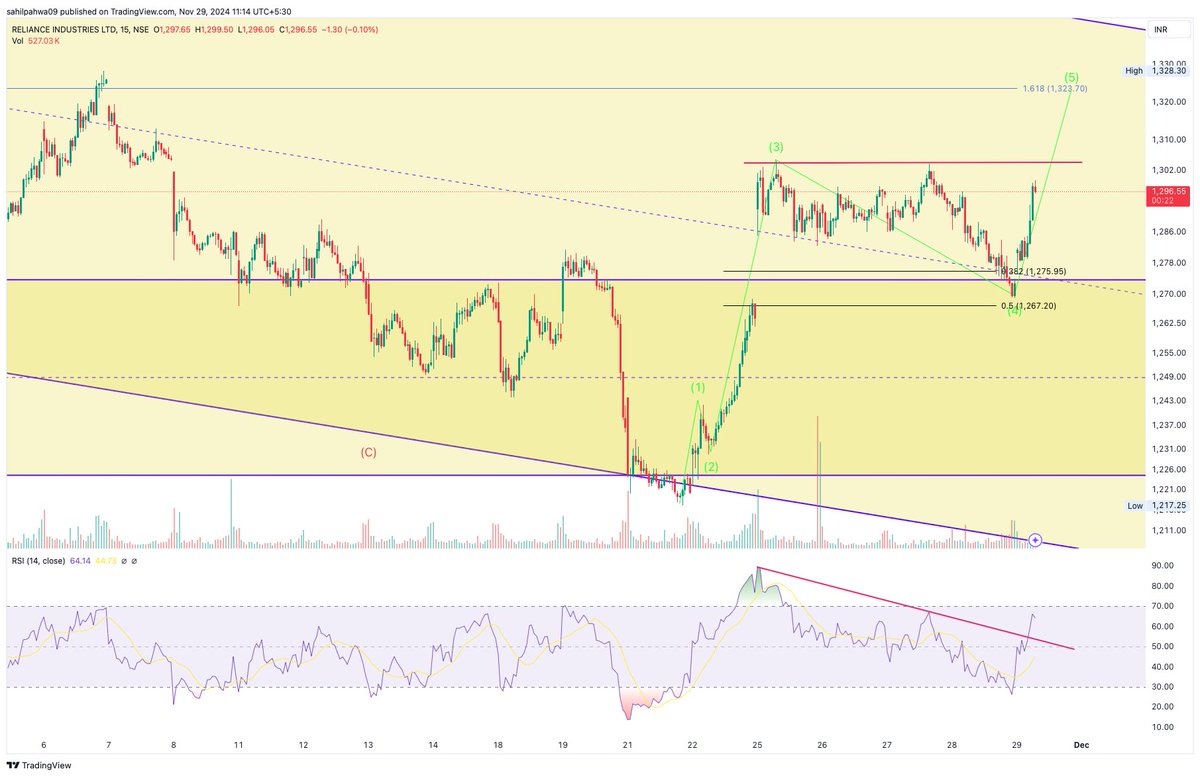Click the 30.00 RSI axis label
Image resolution: width=1200 pixels, height=777 pixels.
click(1162, 686)
